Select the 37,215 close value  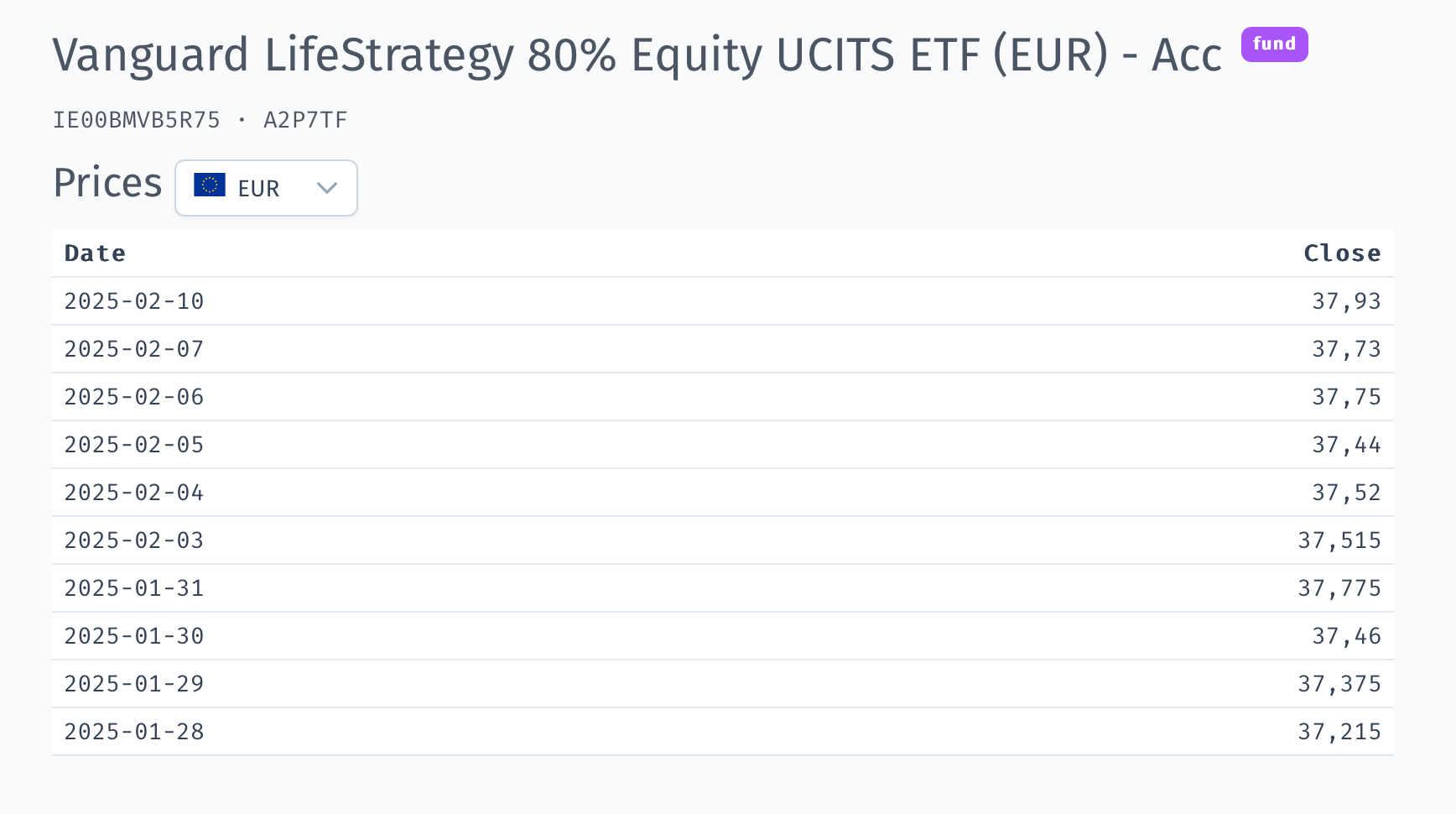coord(1339,732)
